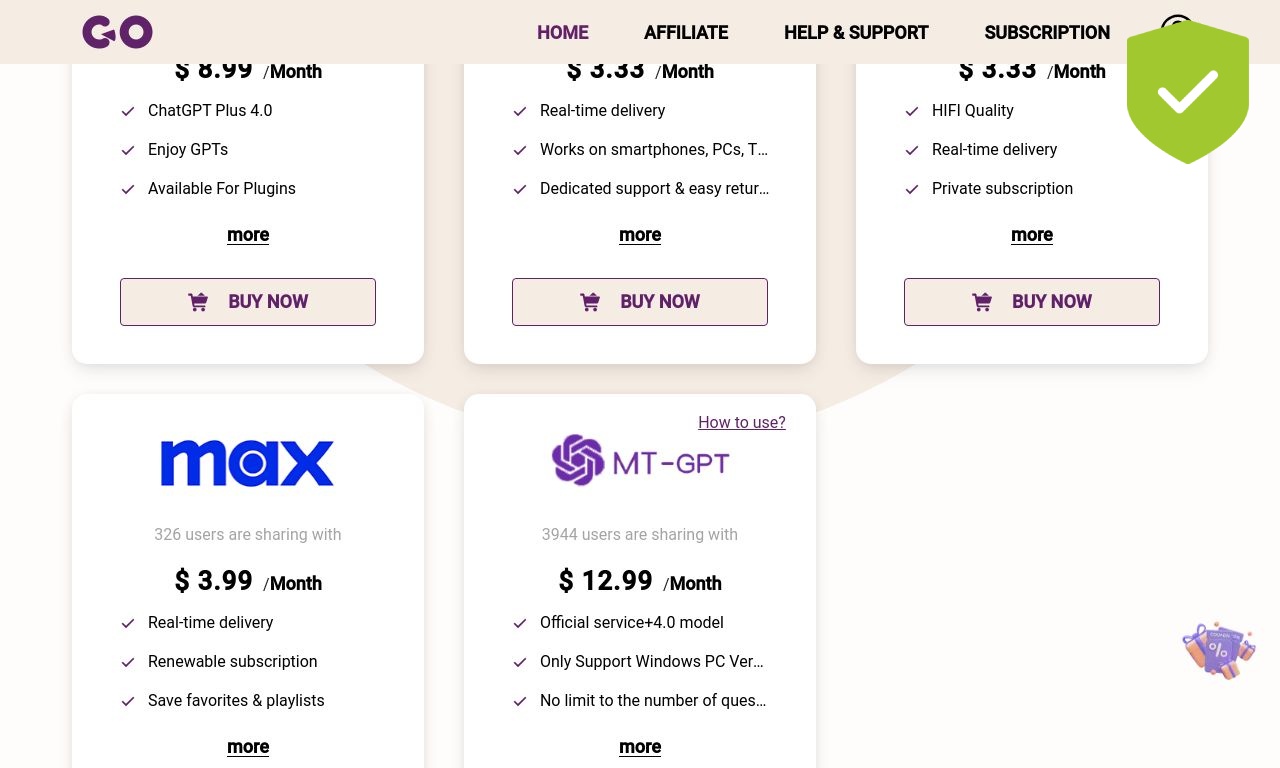Click checkmark beside Real-time delivery in Max card
Image resolution: width=1280 pixels, height=768 pixels.
128,623
